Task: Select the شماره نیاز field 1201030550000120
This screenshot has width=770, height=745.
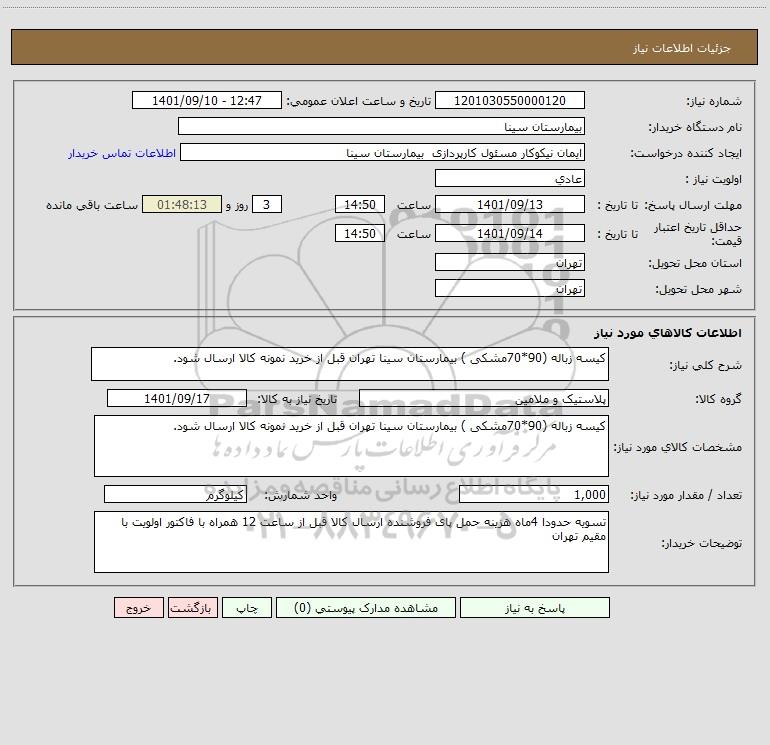Action: [510, 100]
